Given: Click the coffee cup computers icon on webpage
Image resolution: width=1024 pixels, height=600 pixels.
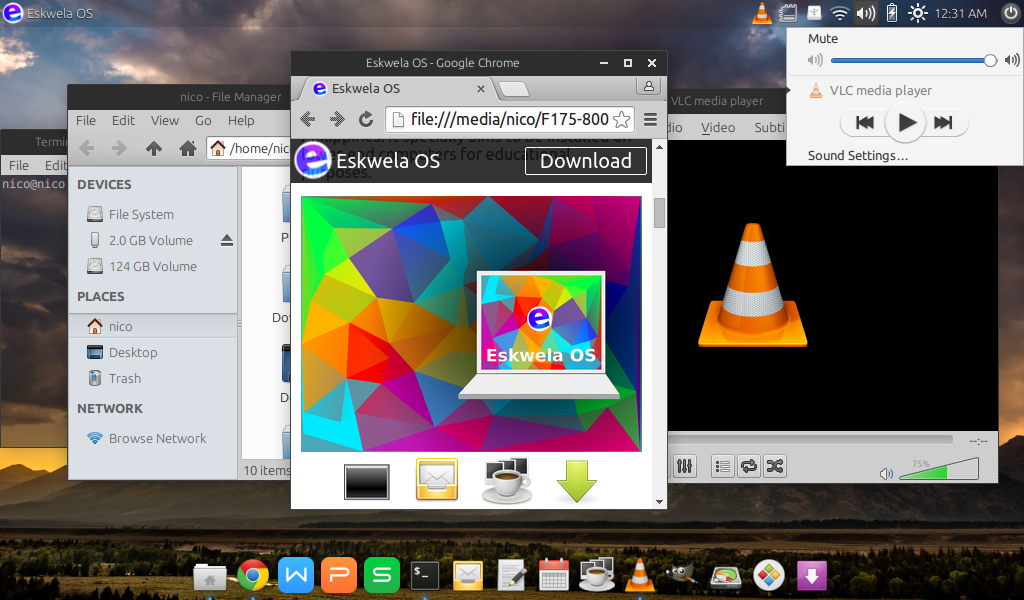Looking at the screenshot, I should coord(507,481).
